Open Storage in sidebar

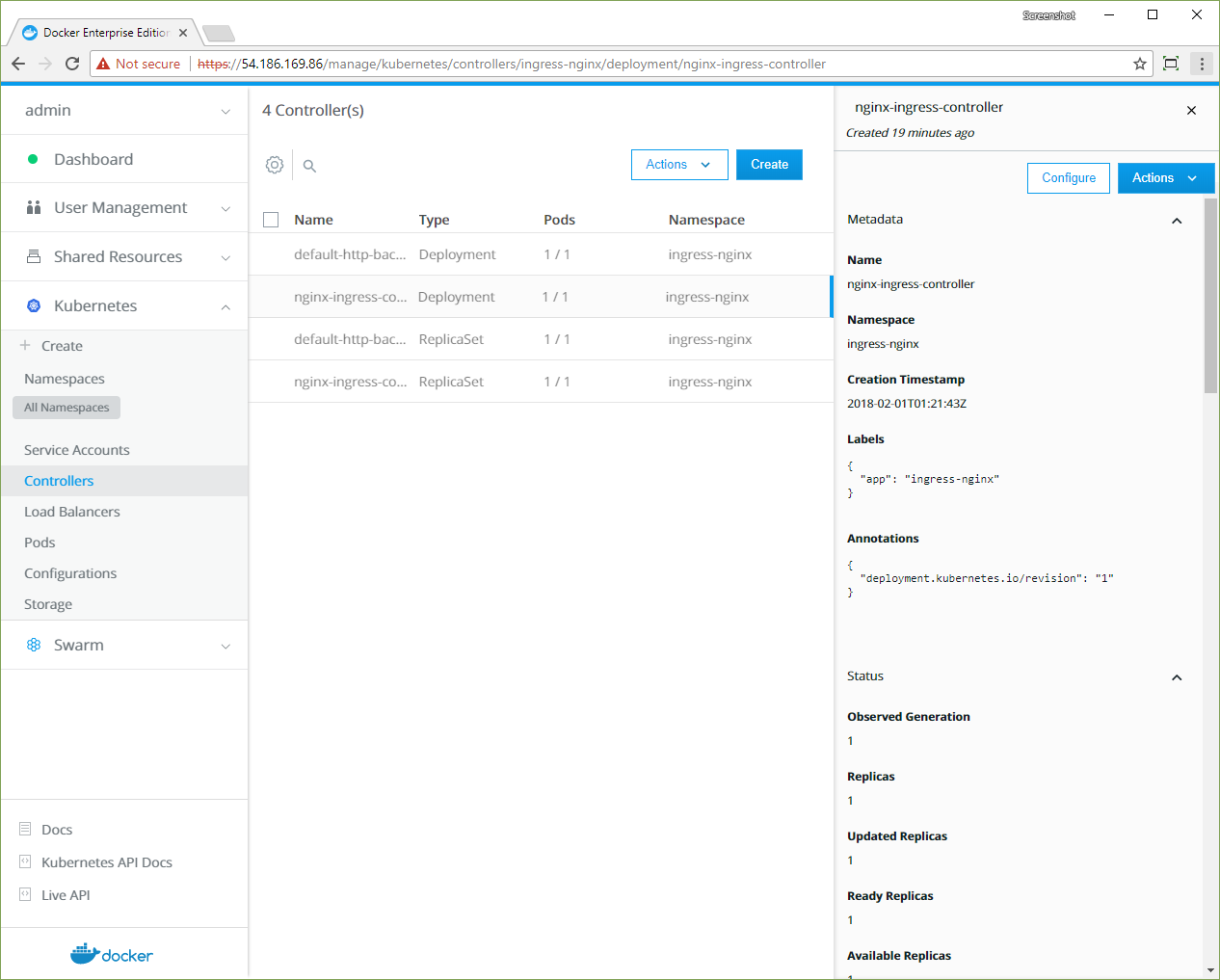point(48,604)
